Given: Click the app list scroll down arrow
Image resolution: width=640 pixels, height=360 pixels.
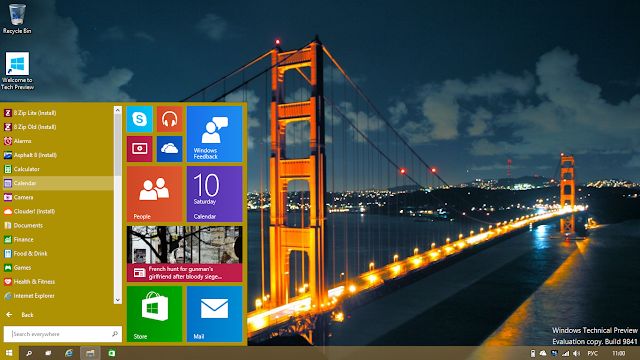Looking at the screenshot, I should point(118,300).
